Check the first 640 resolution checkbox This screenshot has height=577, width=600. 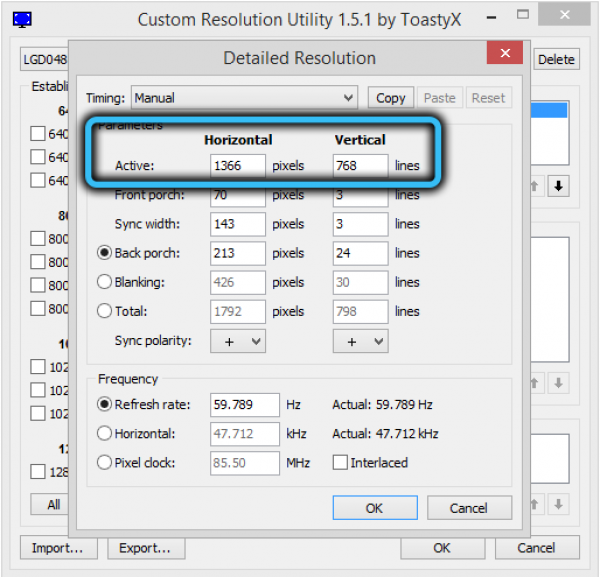coord(38,134)
